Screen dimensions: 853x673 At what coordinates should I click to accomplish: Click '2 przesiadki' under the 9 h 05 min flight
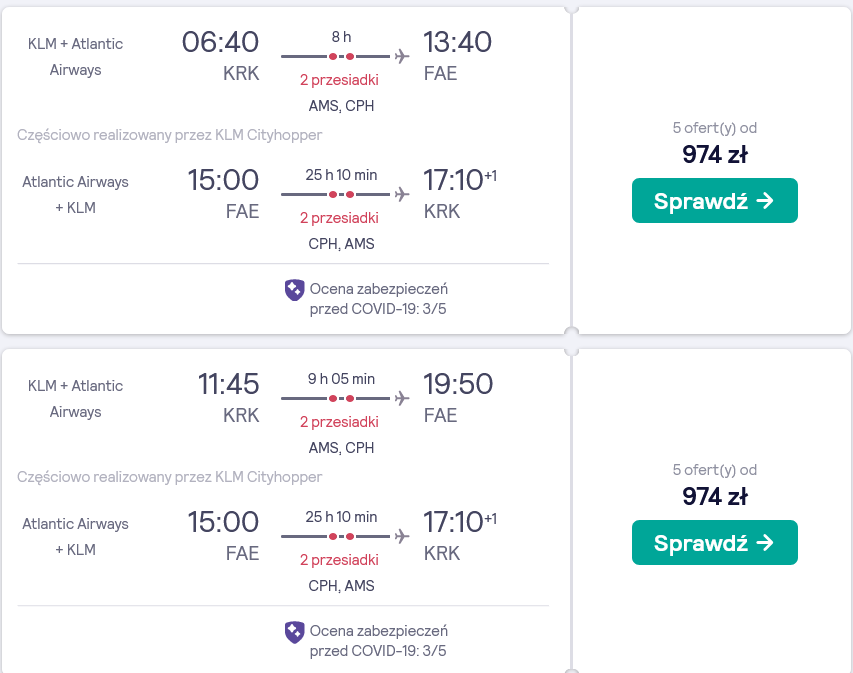click(x=339, y=422)
